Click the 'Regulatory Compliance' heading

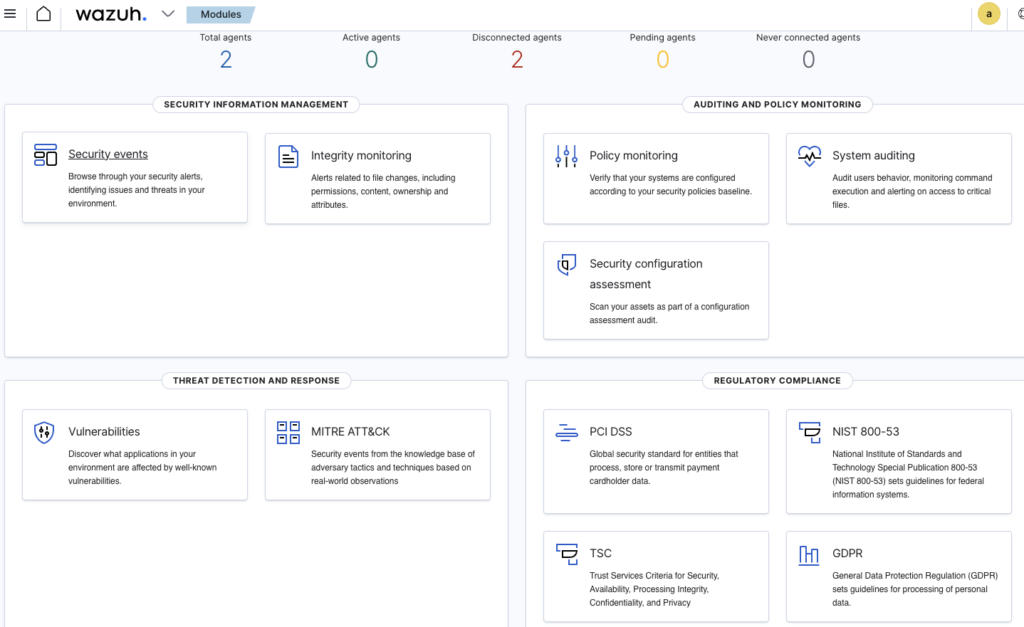[x=777, y=381]
